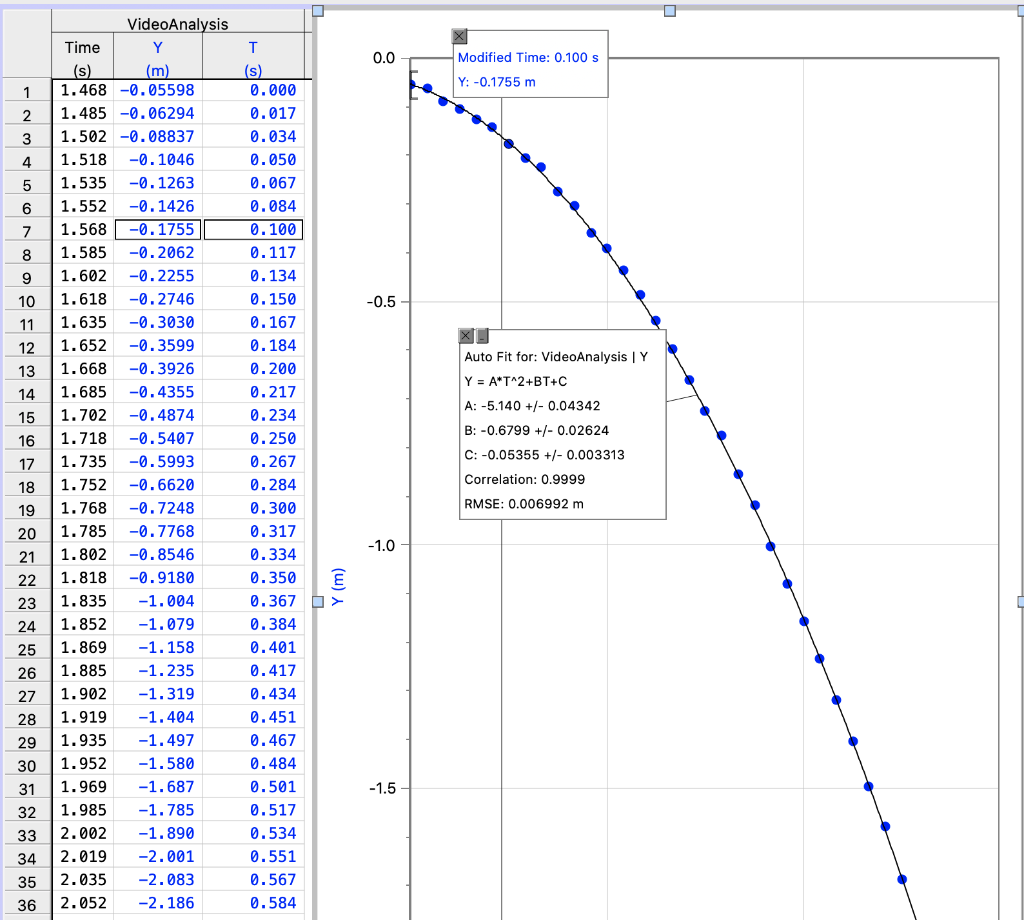
Task: Click the Modified Time: 0.100 s text
Action: coord(529,58)
